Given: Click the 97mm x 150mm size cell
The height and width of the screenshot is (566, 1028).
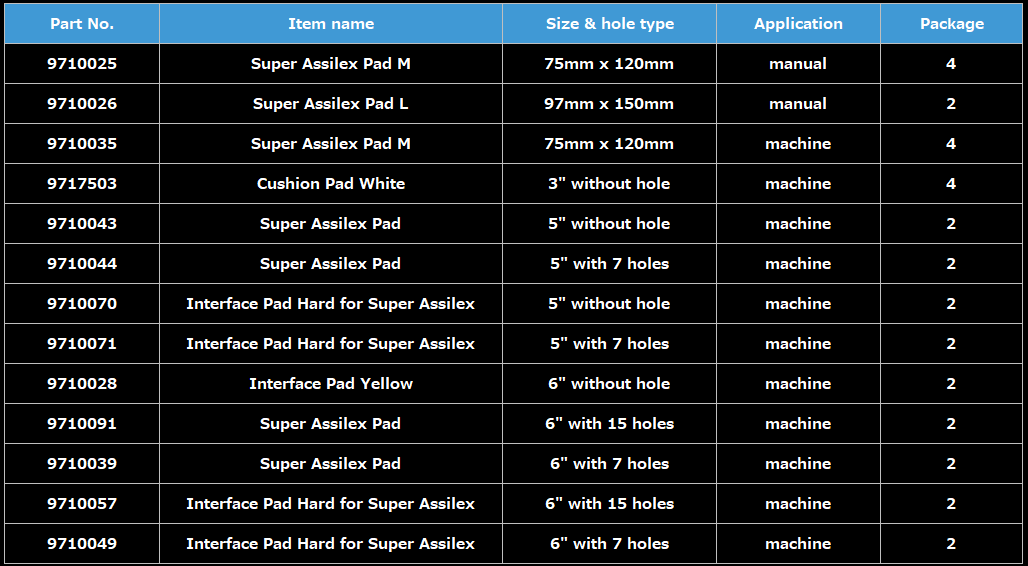Looking at the screenshot, I should (x=610, y=104).
